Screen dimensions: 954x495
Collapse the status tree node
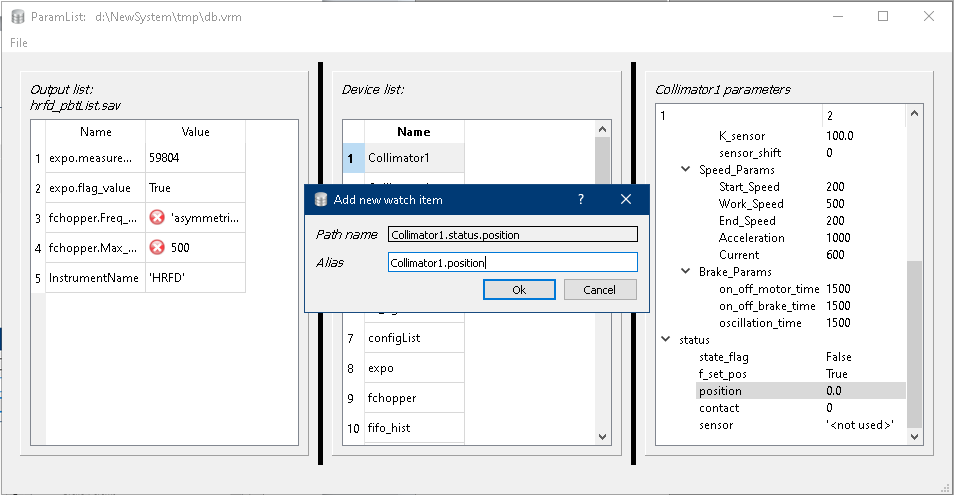click(667, 340)
